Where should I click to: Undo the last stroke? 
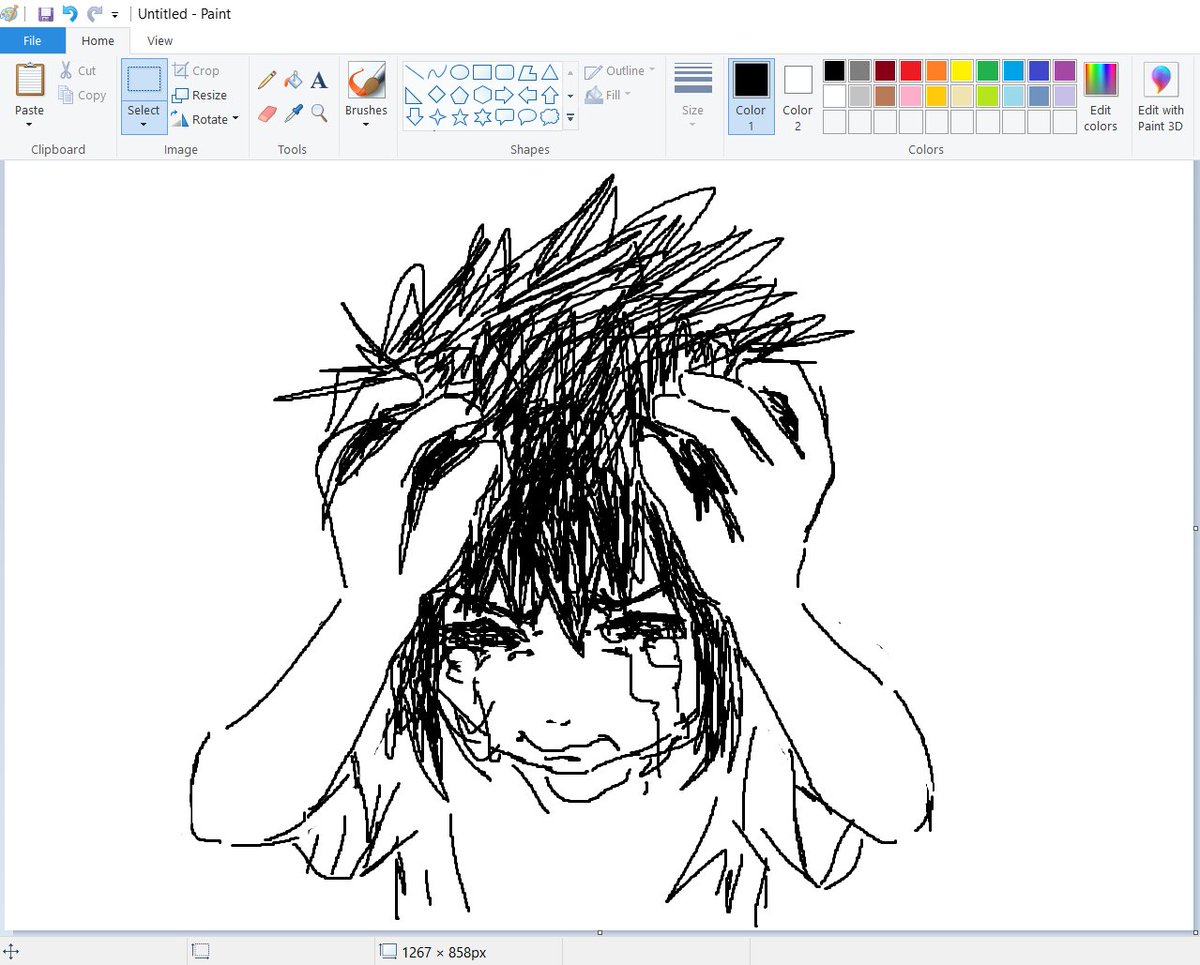click(70, 14)
